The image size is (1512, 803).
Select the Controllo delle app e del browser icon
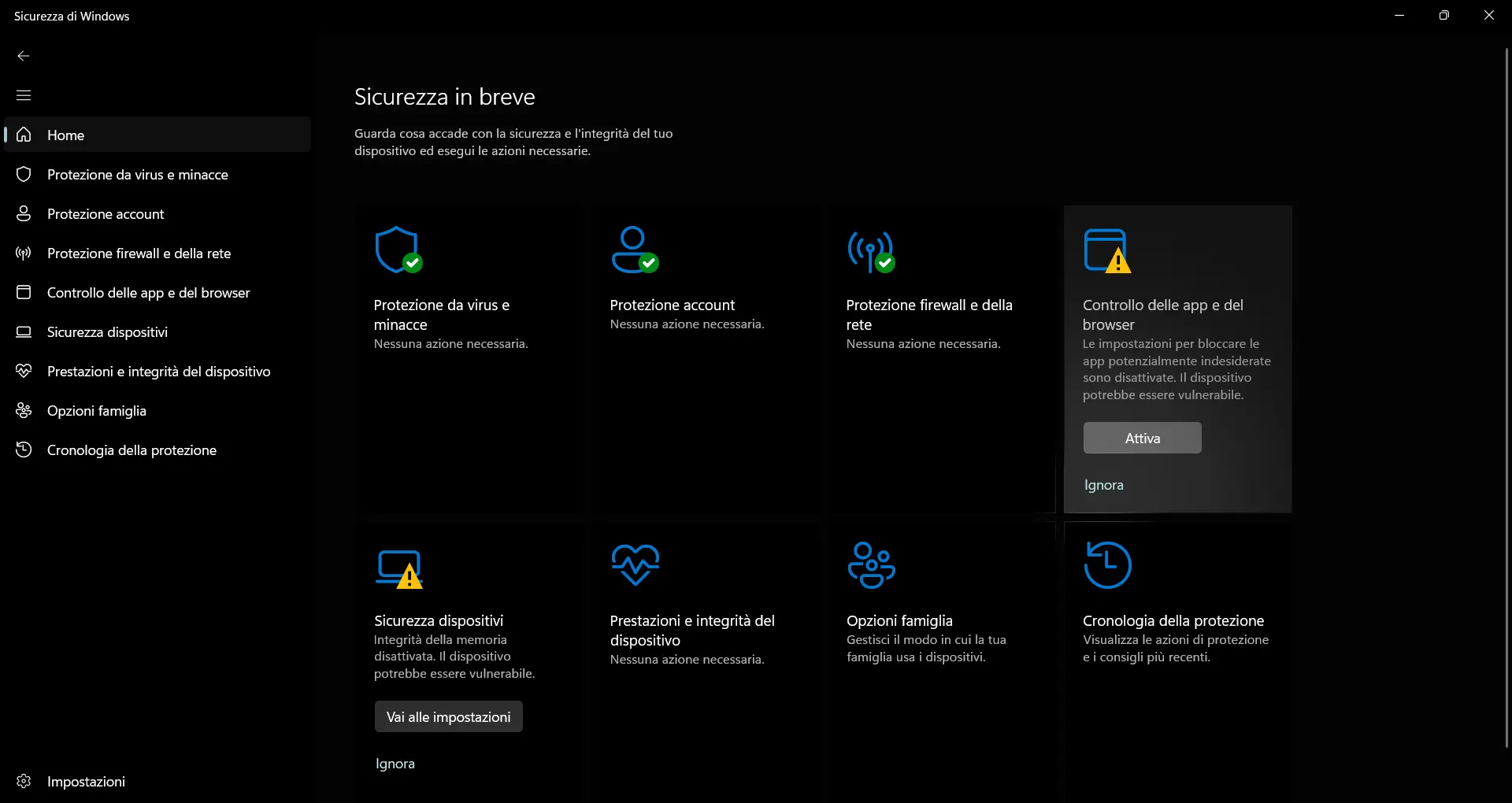tap(24, 292)
